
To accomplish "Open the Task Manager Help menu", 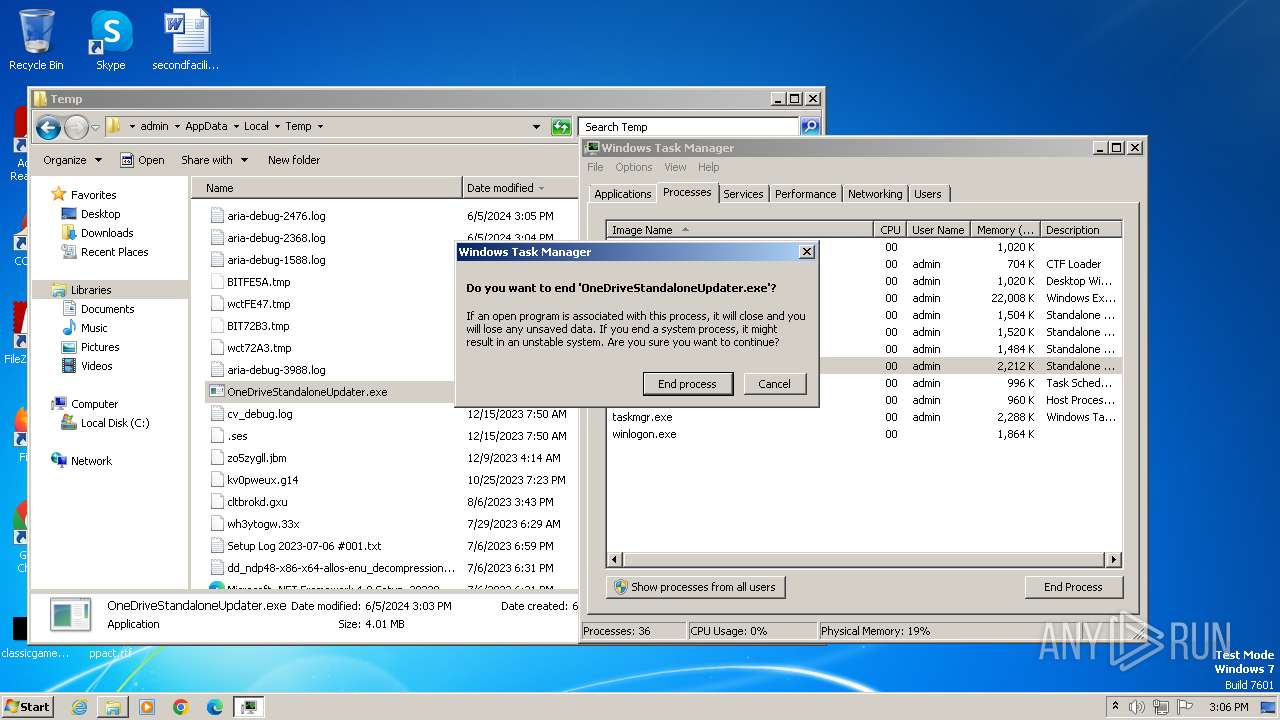I will click(708, 167).
